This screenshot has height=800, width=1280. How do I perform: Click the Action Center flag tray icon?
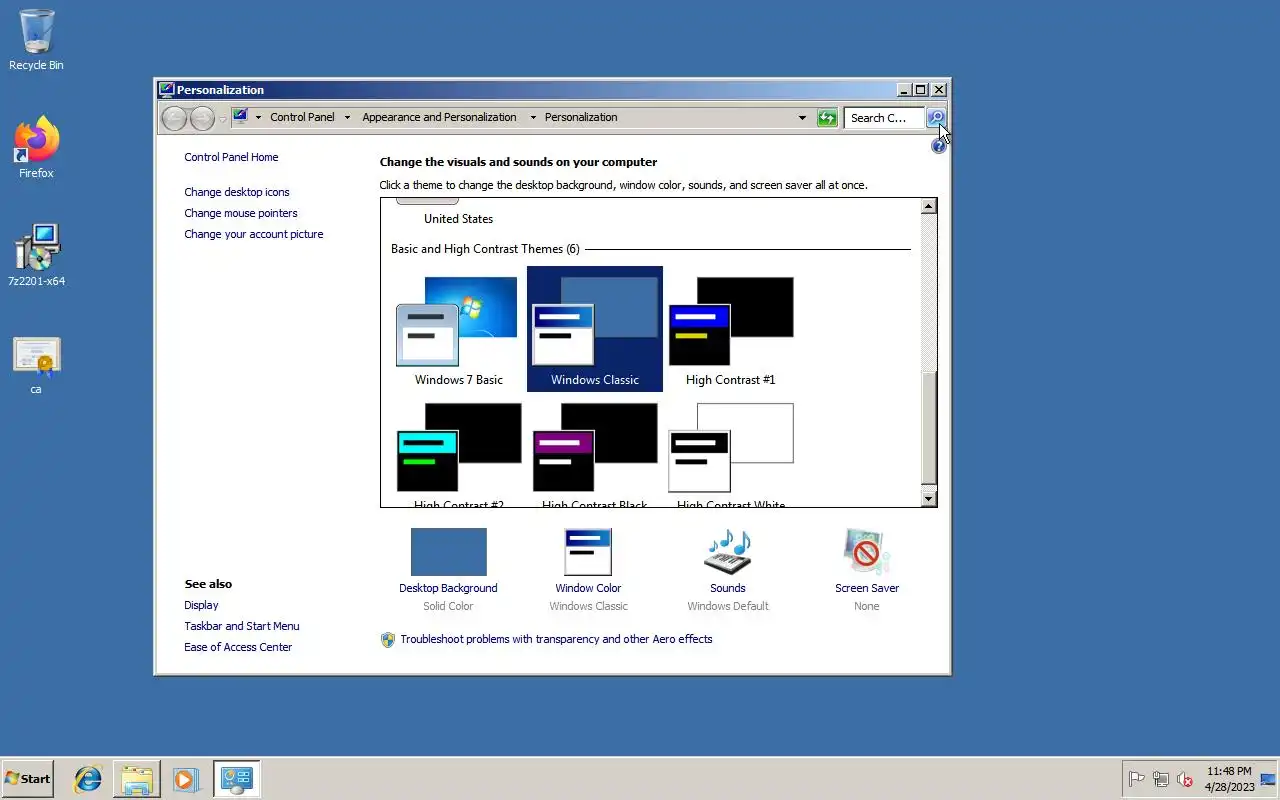1137,779
